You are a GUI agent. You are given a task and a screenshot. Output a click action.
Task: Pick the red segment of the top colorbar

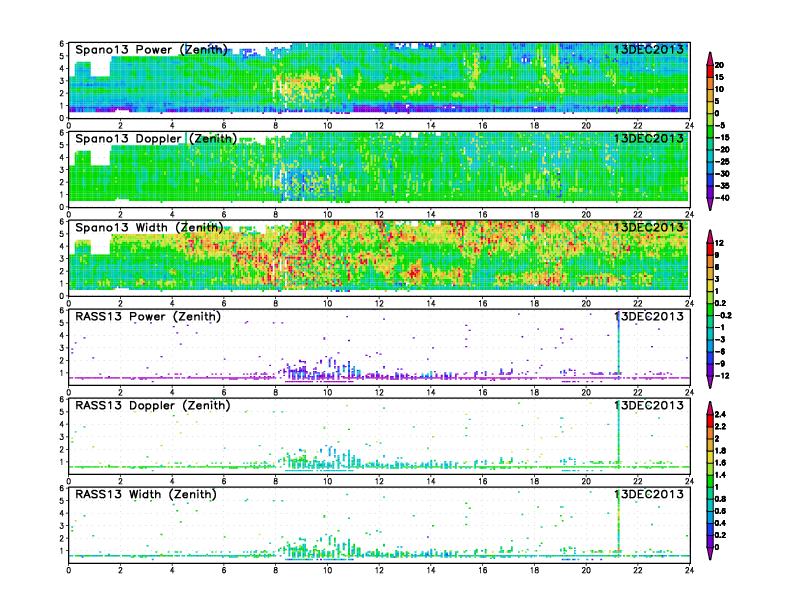710,71
